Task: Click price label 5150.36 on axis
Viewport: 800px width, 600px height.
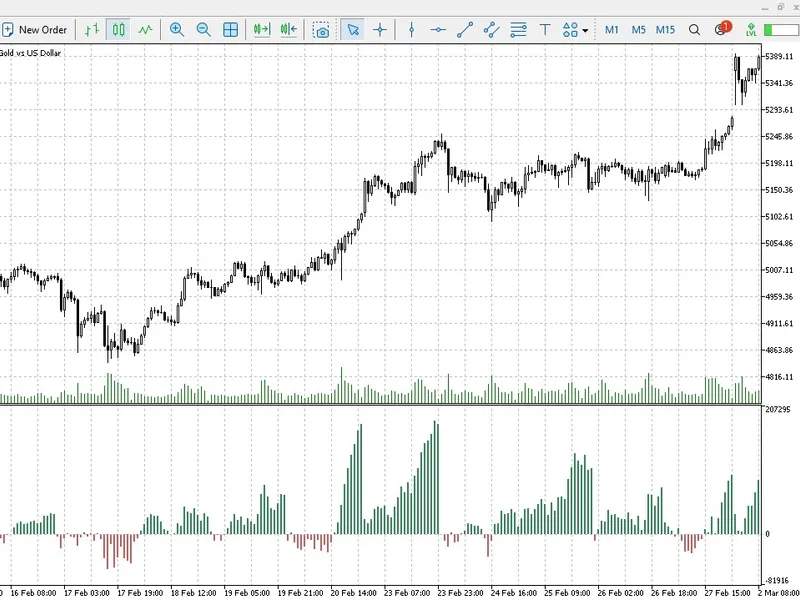Action: 779,190
